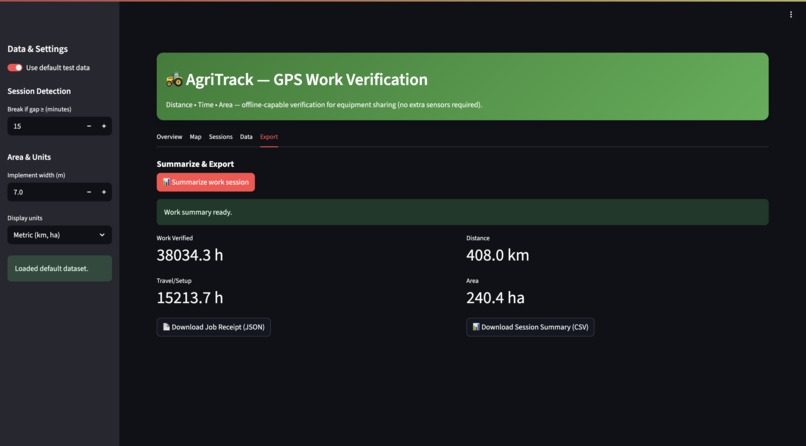
Task: Click the Travel/Setup value 15213.7 h
Action: coord(190,298)
